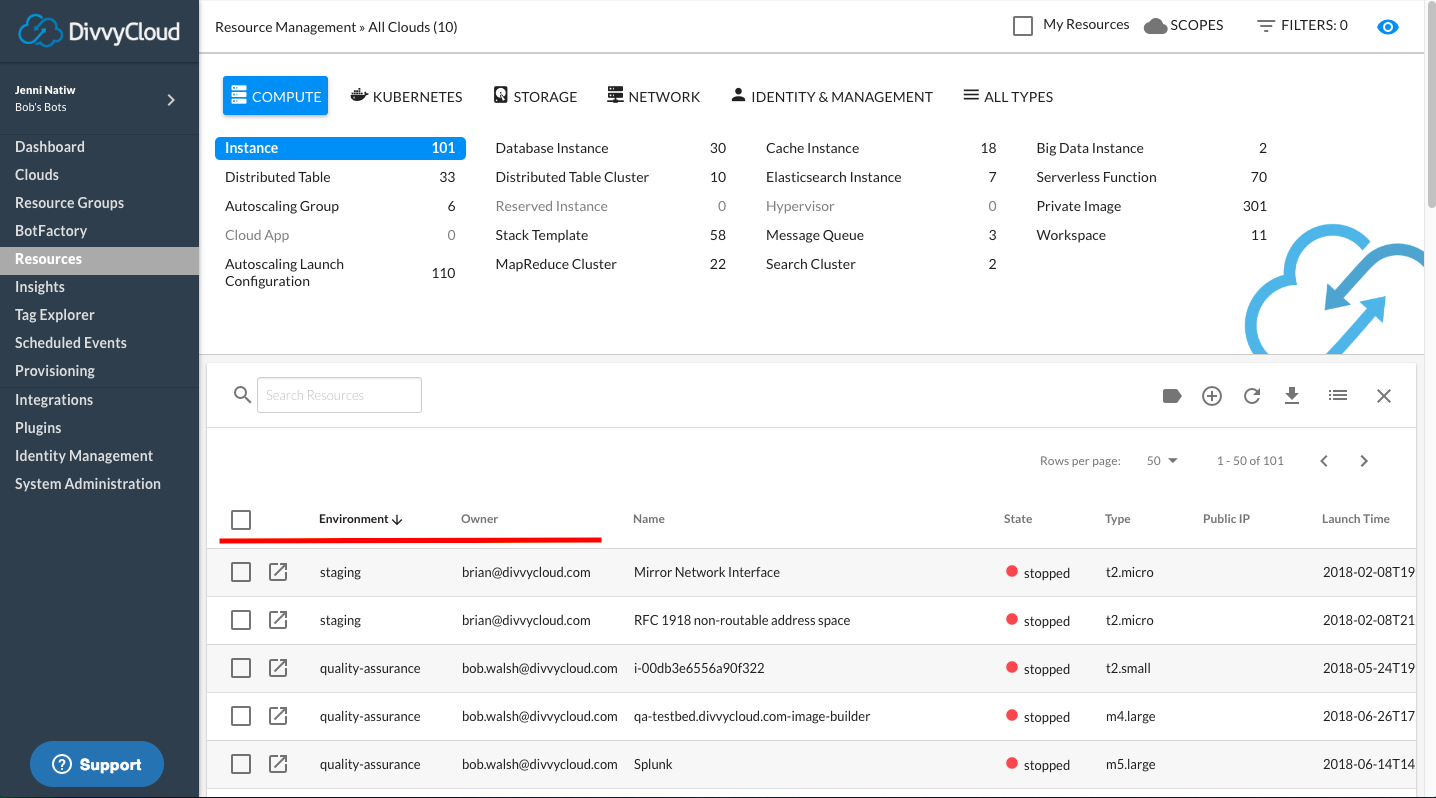Download the resource list

click(x=1292, y=396)
